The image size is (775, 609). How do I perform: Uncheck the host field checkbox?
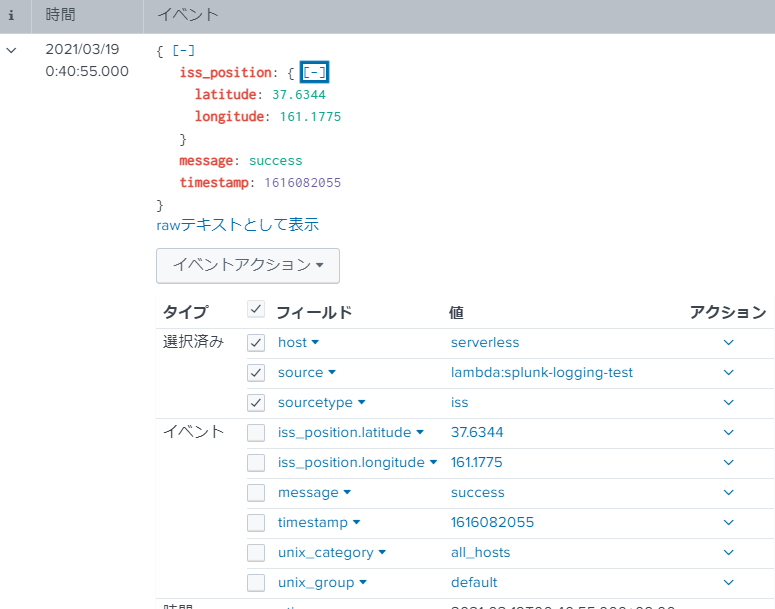[x=256, y=343]
